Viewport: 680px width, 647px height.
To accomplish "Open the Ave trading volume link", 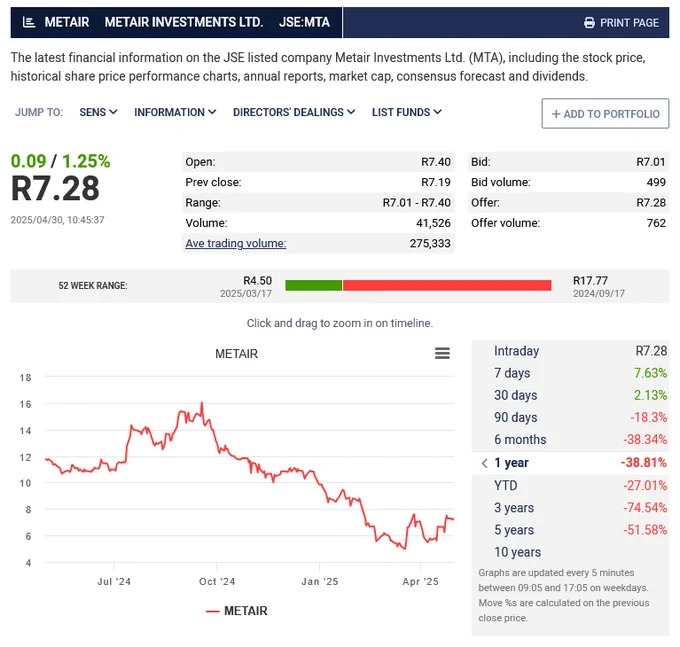I will coord(235,243).
